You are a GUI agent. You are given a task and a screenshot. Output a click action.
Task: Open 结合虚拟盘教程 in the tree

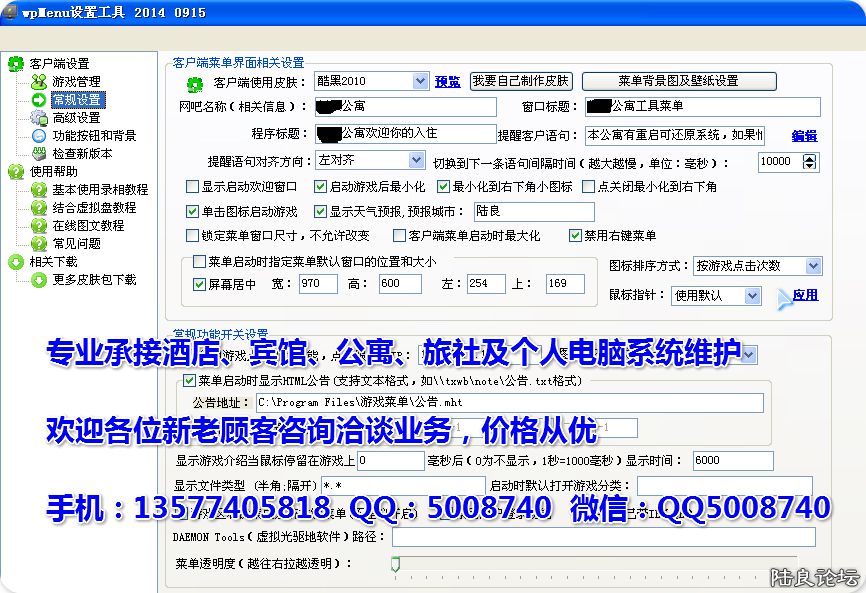click(94, 207)
